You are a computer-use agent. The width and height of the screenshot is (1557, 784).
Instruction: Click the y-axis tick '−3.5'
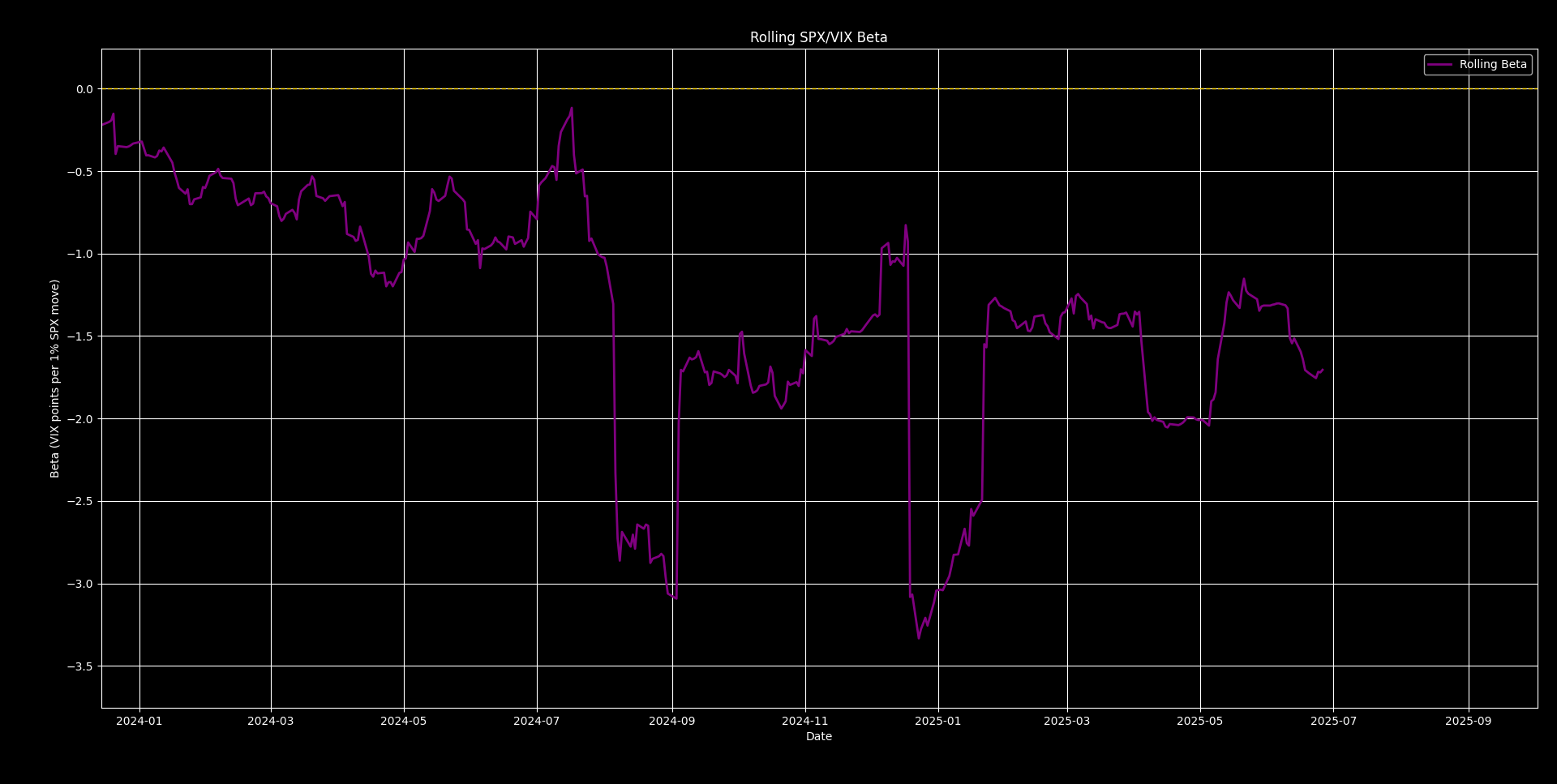79,666
